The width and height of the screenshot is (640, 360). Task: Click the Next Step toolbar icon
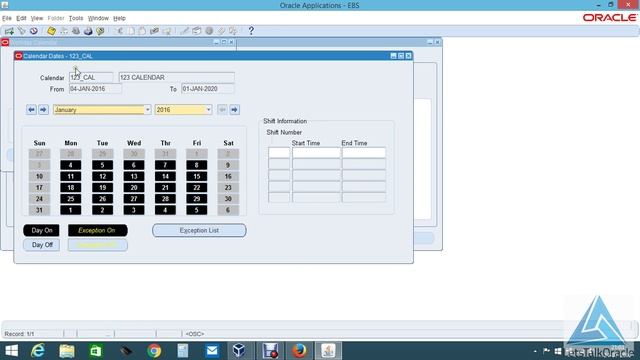point(64,31)
